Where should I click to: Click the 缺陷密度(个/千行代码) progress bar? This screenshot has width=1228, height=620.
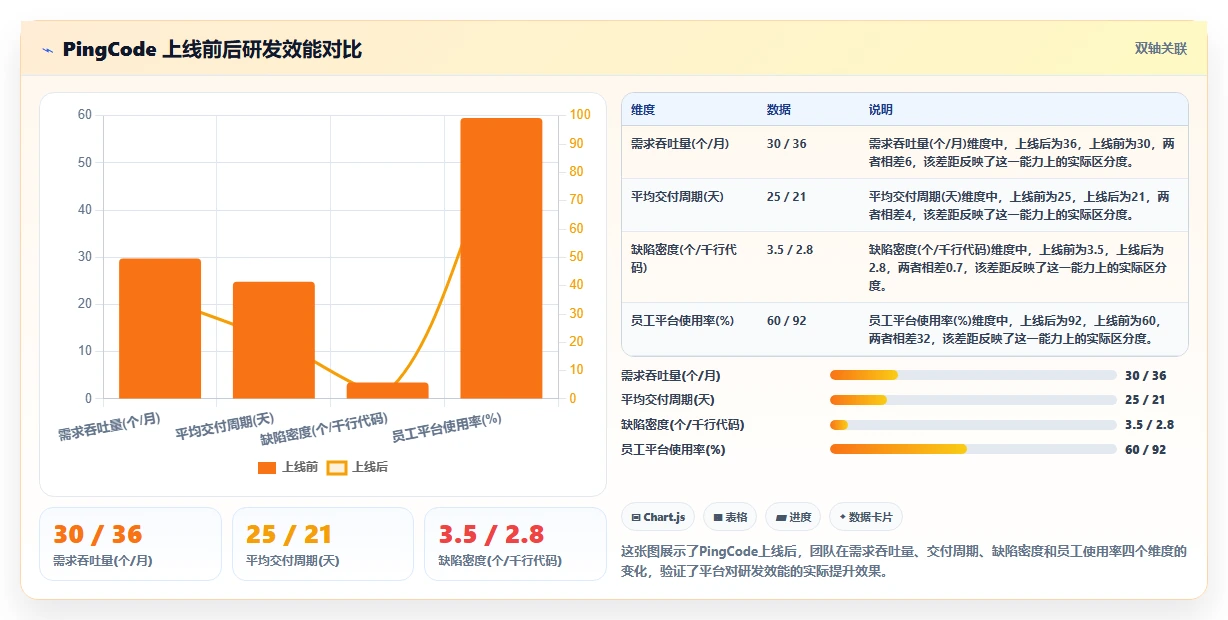[x=973, y=425]
